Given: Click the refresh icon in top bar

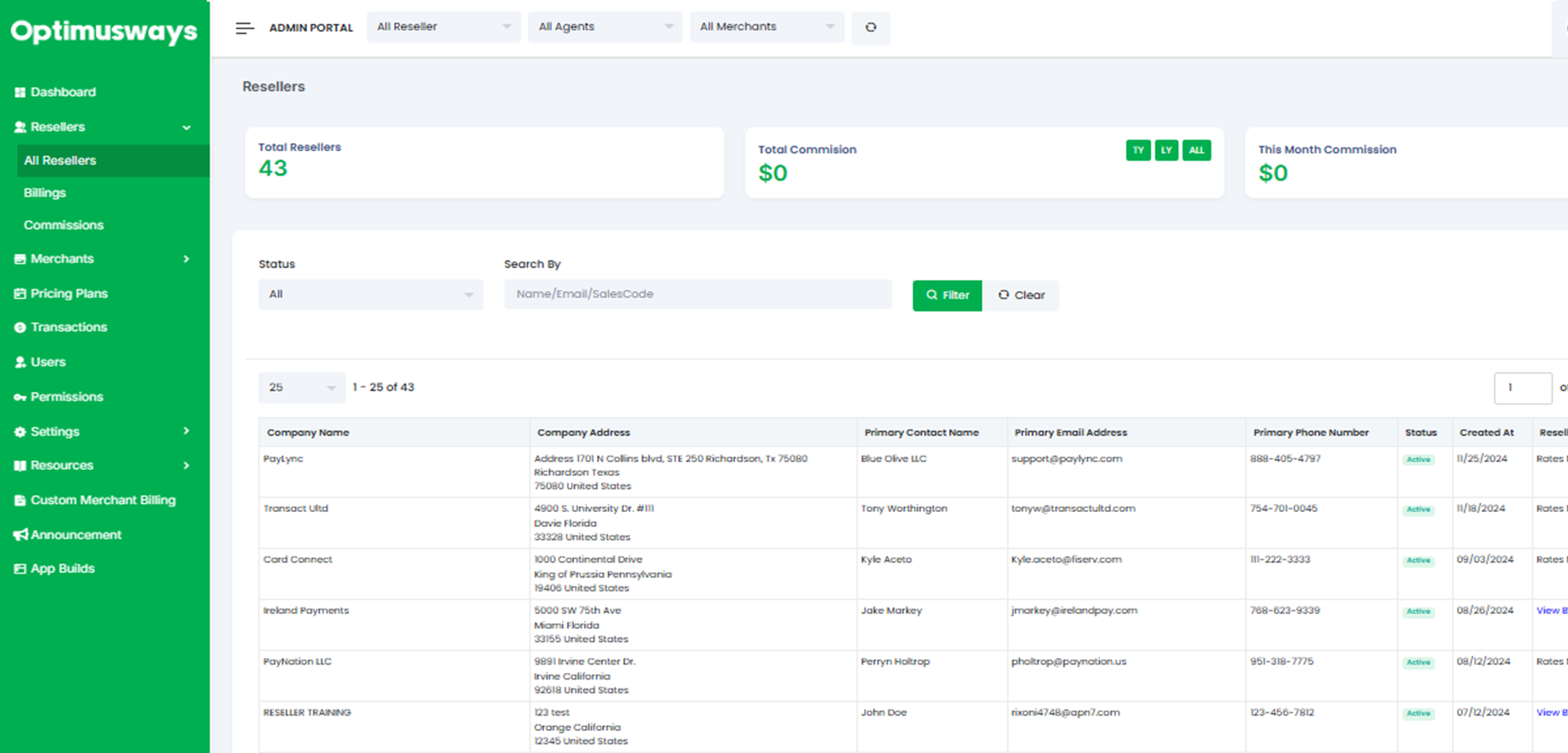Looking at the screenshot, I should coord(871,28).
